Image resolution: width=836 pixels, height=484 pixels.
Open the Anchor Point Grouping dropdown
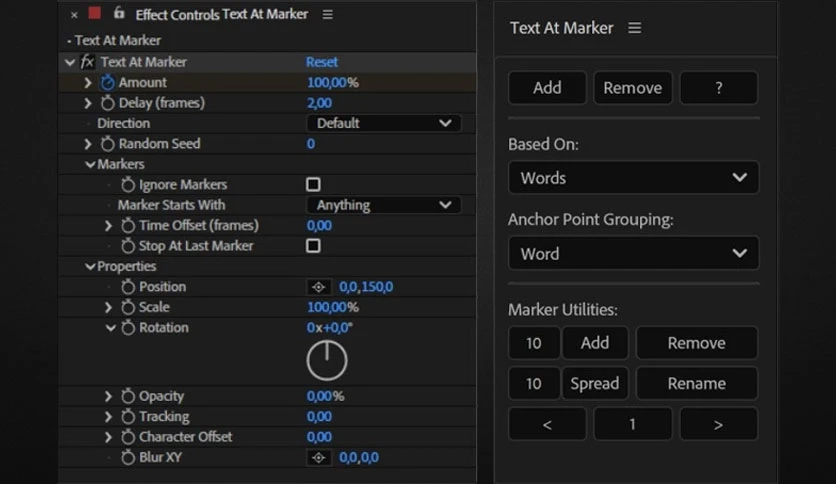633,253
